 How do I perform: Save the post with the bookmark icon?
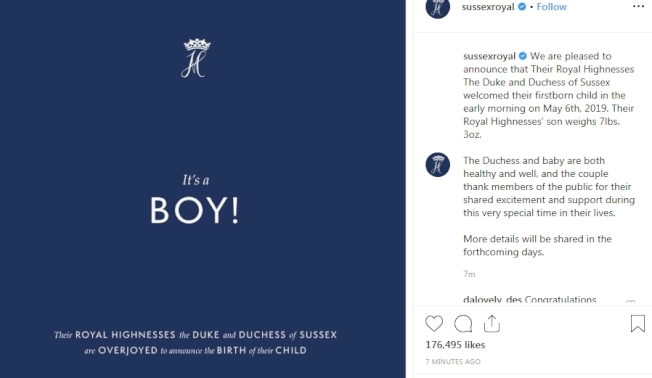point(637,324)
